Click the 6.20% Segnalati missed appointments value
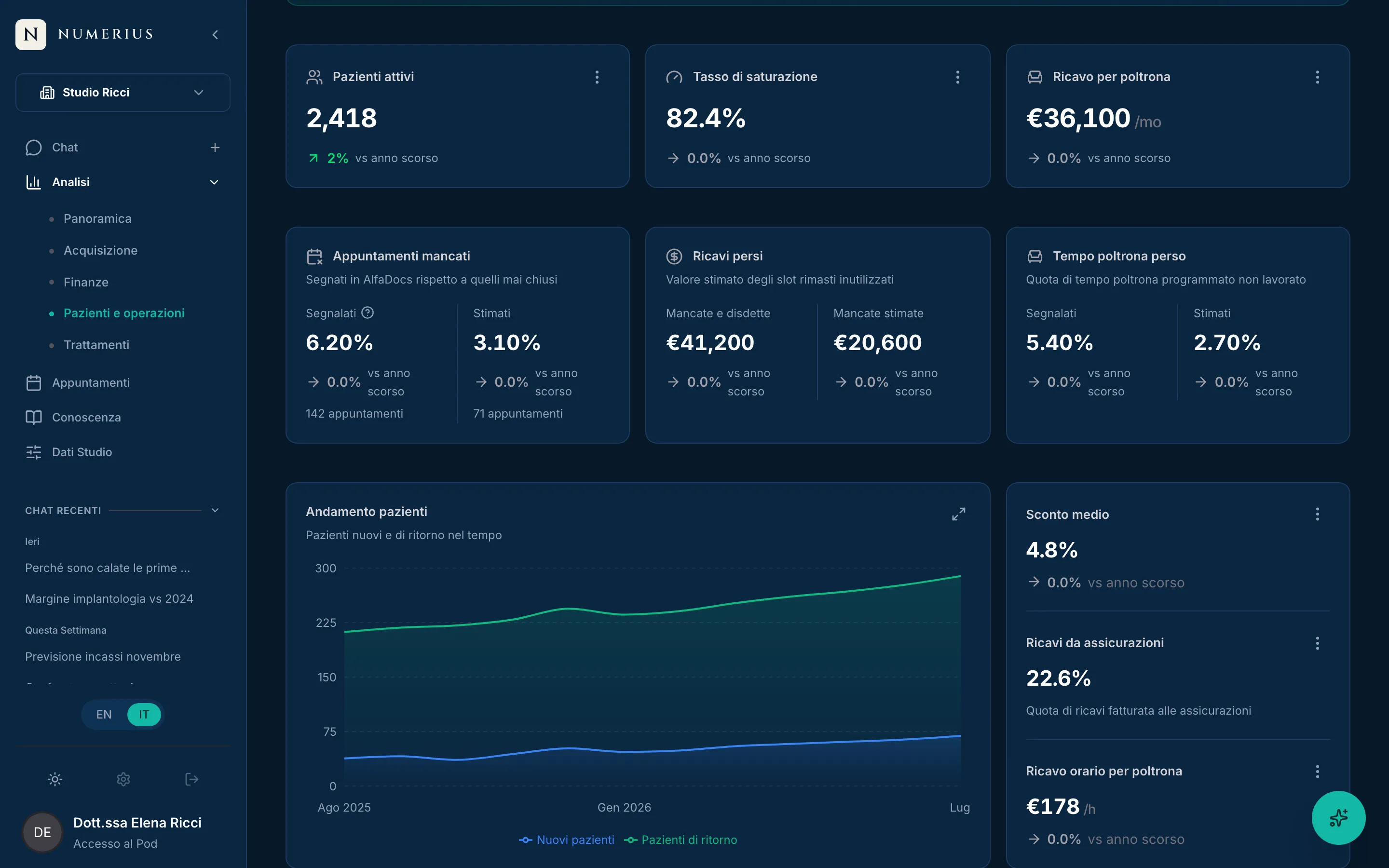 [x=339, y=343]
